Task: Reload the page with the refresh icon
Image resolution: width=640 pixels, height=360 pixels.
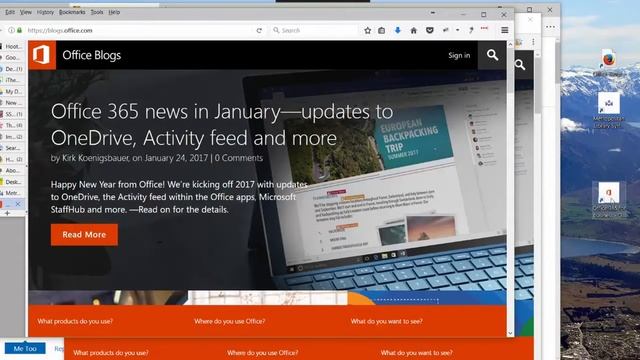Action: [x=259, y=31]
